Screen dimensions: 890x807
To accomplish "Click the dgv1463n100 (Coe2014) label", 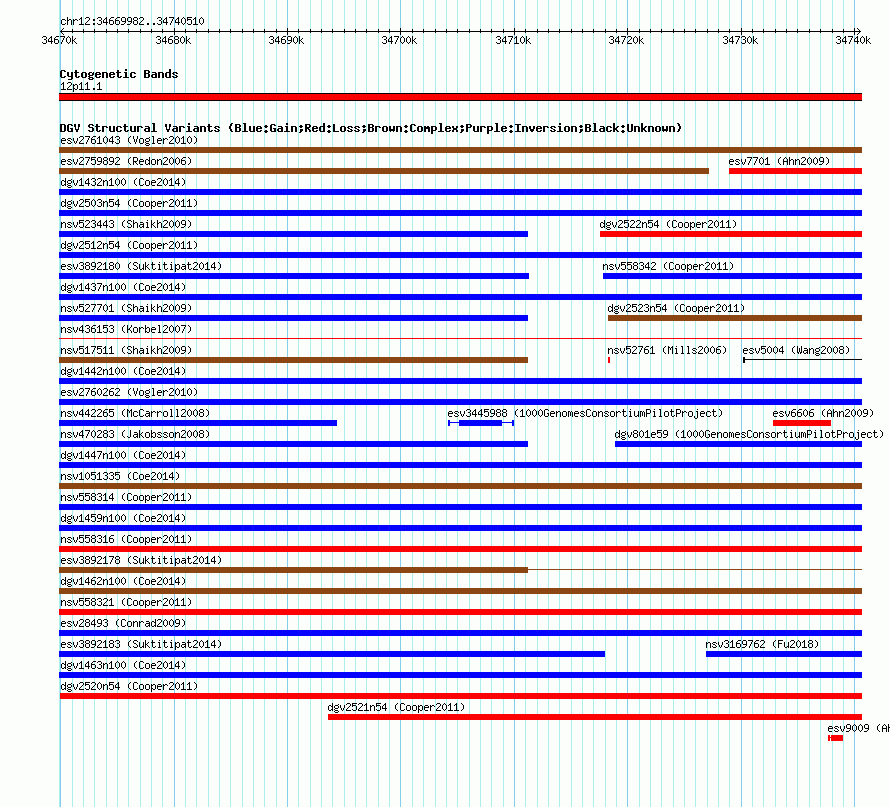I will [123, 665].
